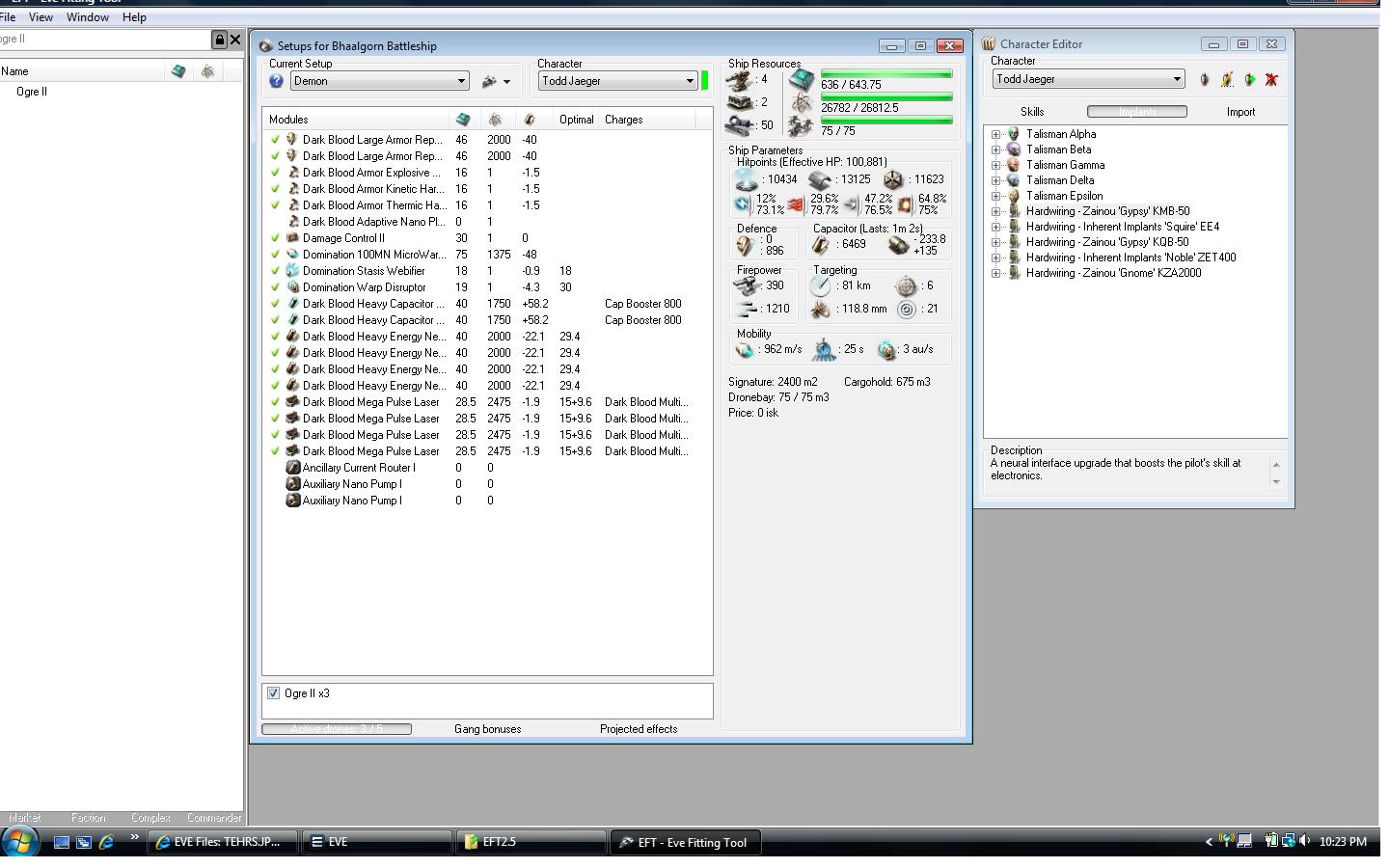
Task: Click the Active drones 3 / 5 button
Action: 337,729
